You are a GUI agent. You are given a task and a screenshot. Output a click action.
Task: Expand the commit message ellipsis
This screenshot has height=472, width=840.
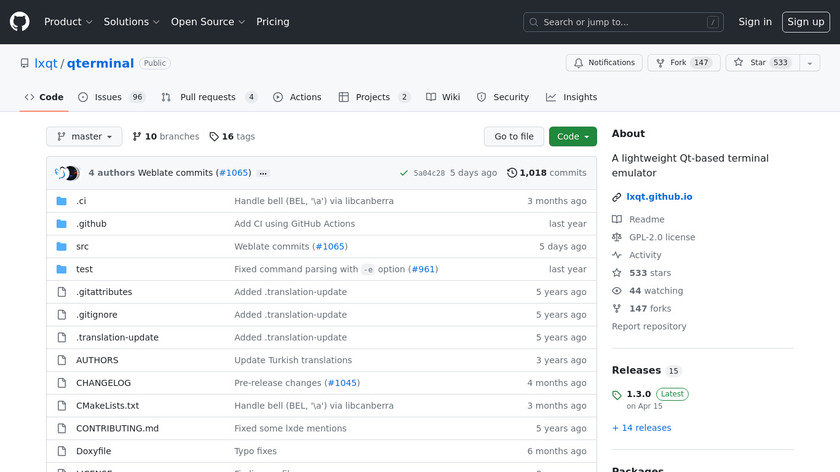click(x=263, y=173)
